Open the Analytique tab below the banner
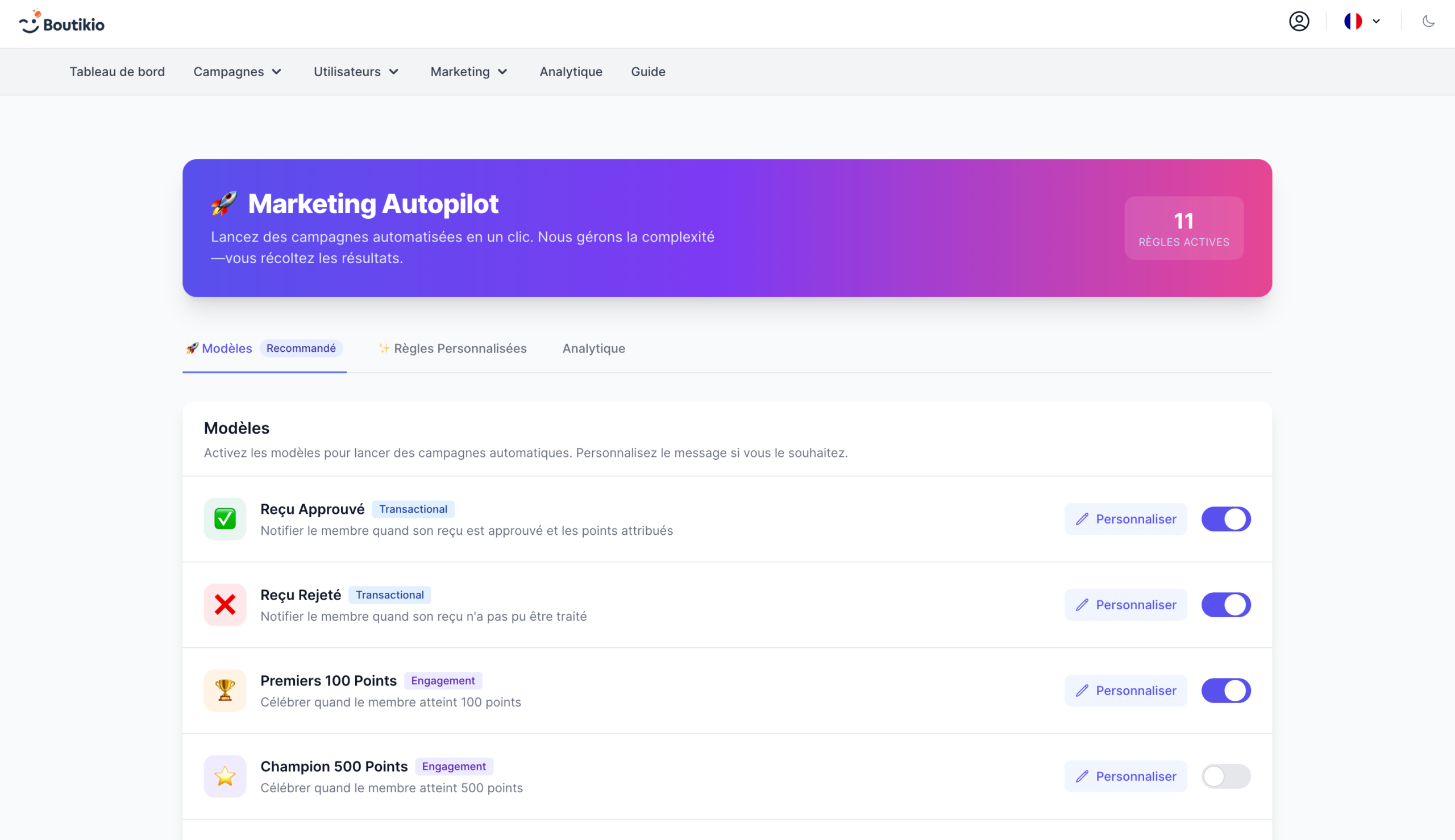Image resolution: width=1455 pixels, height=840 pixels. tap(594, 348)
